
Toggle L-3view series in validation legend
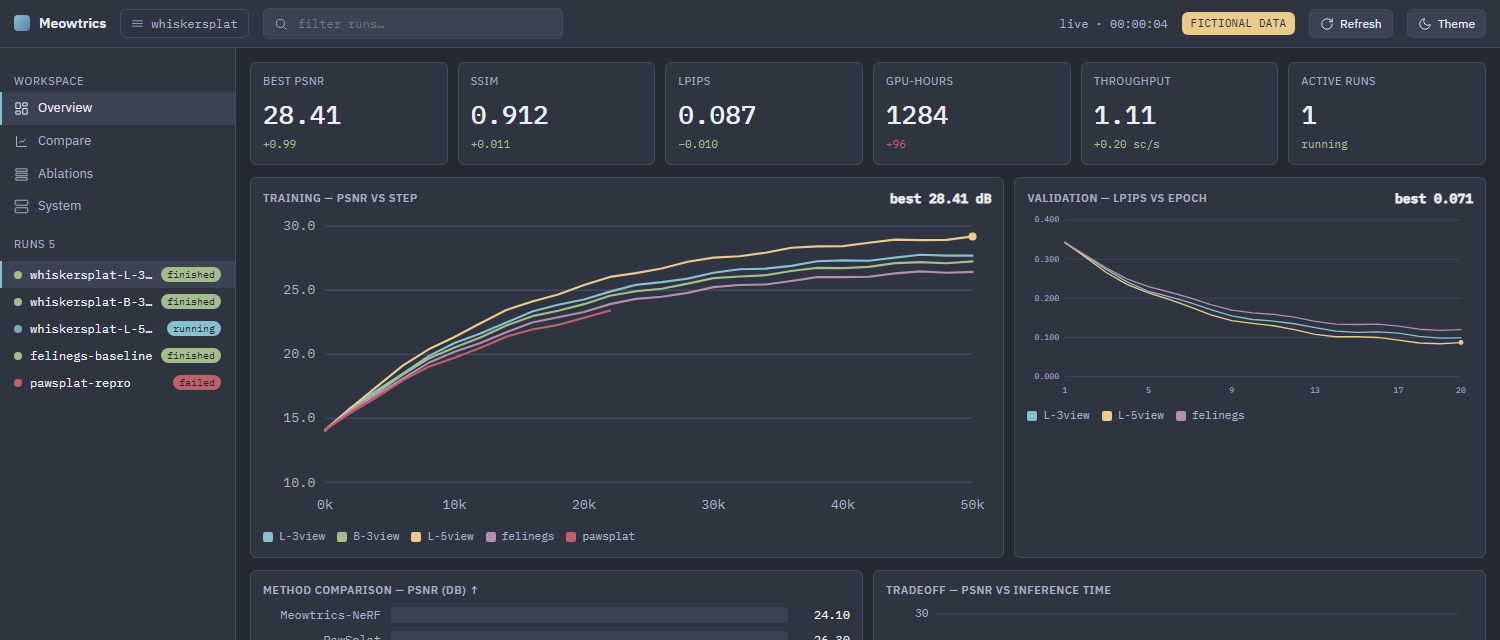click(1058, 415)
